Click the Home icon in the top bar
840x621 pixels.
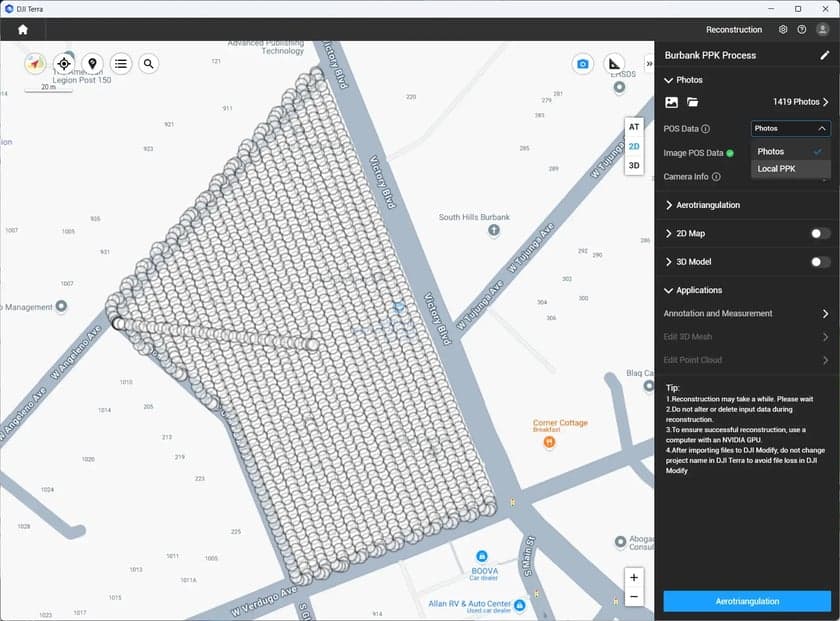(x=21, y=30)
